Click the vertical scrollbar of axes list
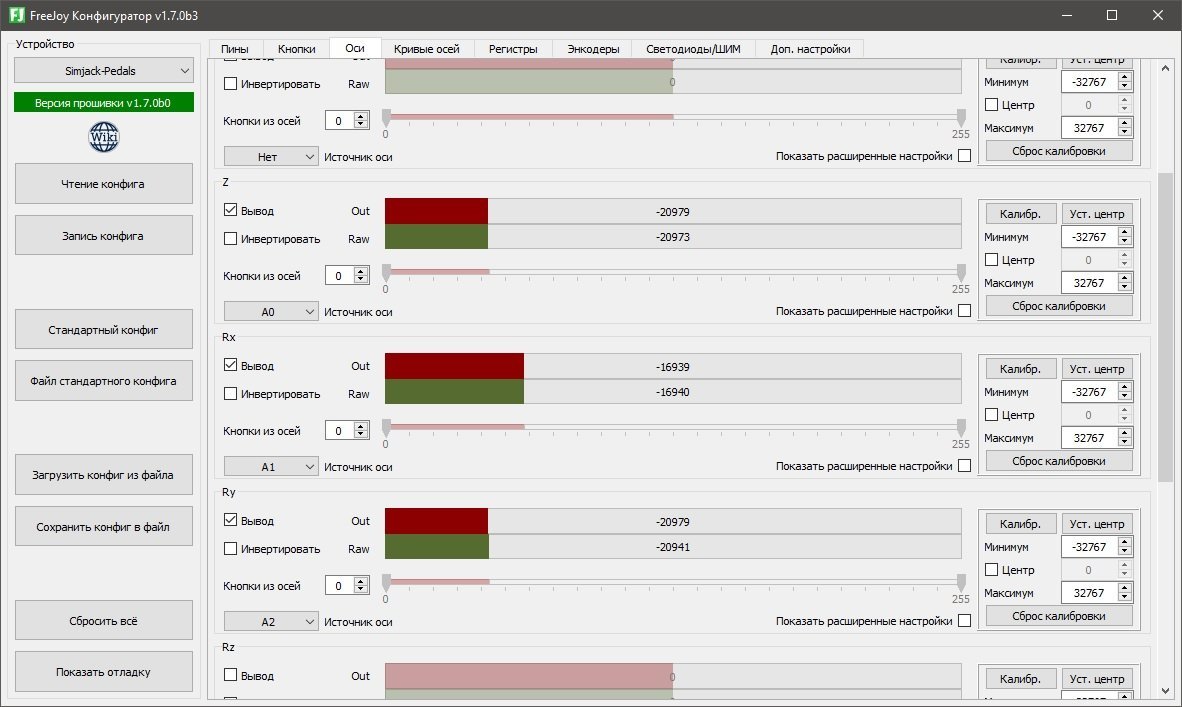The height and width of the screenshot is (707, 1182). [1164, 330]
